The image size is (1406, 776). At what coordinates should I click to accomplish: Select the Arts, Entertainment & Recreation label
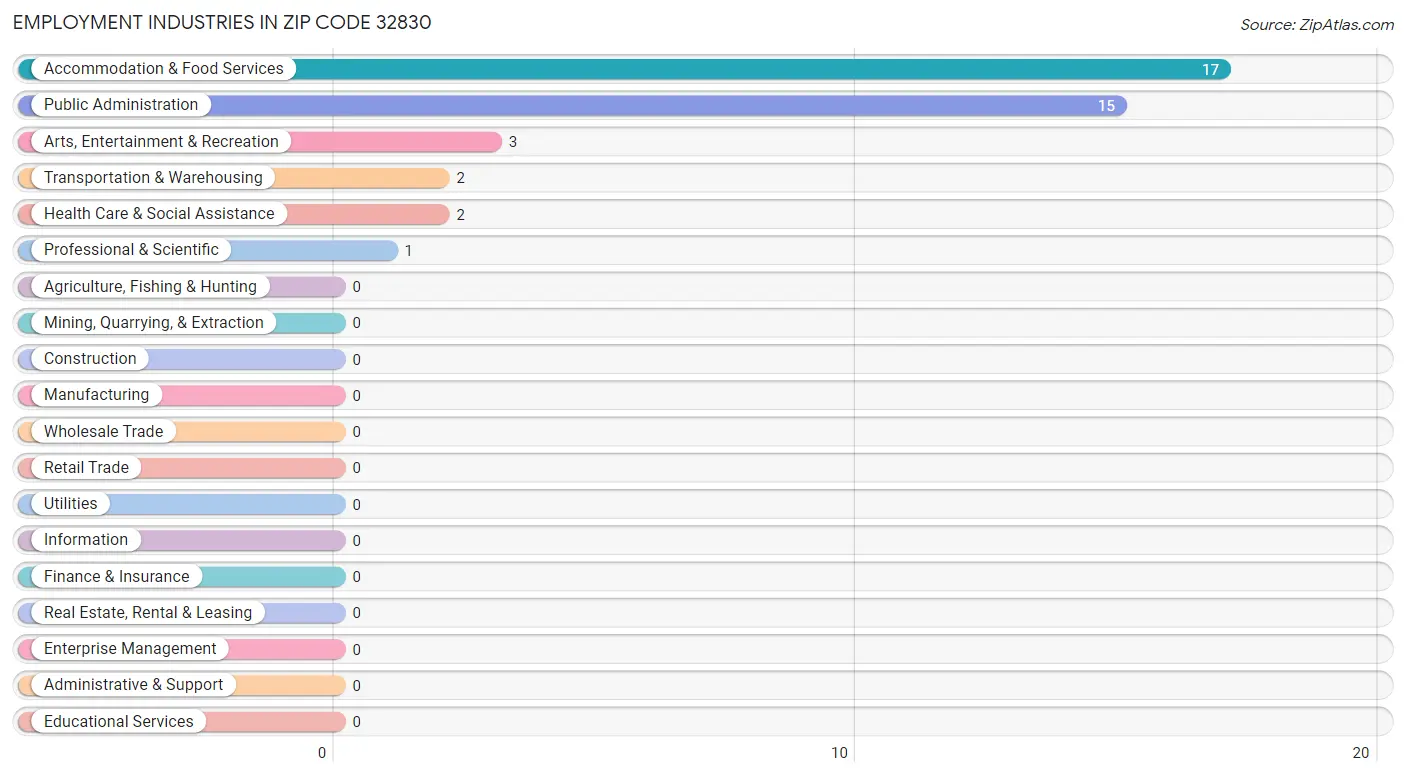pyautogui.click(x=161, y=142)
